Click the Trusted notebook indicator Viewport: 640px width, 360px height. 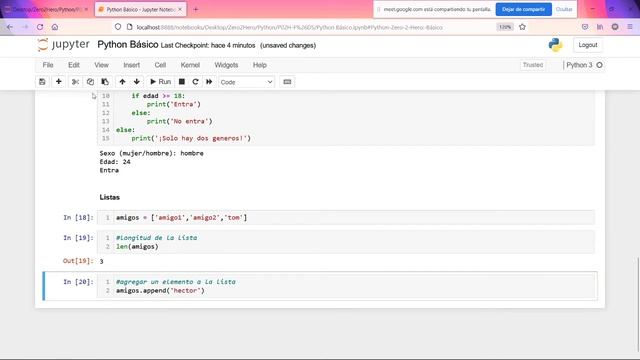click(533, 65)
